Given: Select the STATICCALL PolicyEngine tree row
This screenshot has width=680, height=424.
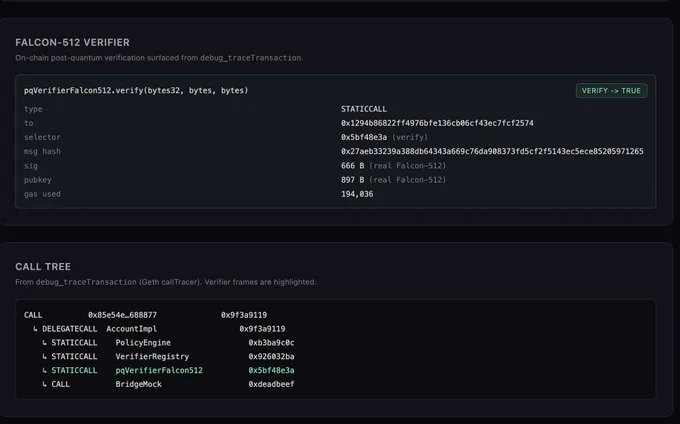Looking at the screenshot, I should point(168,342).
